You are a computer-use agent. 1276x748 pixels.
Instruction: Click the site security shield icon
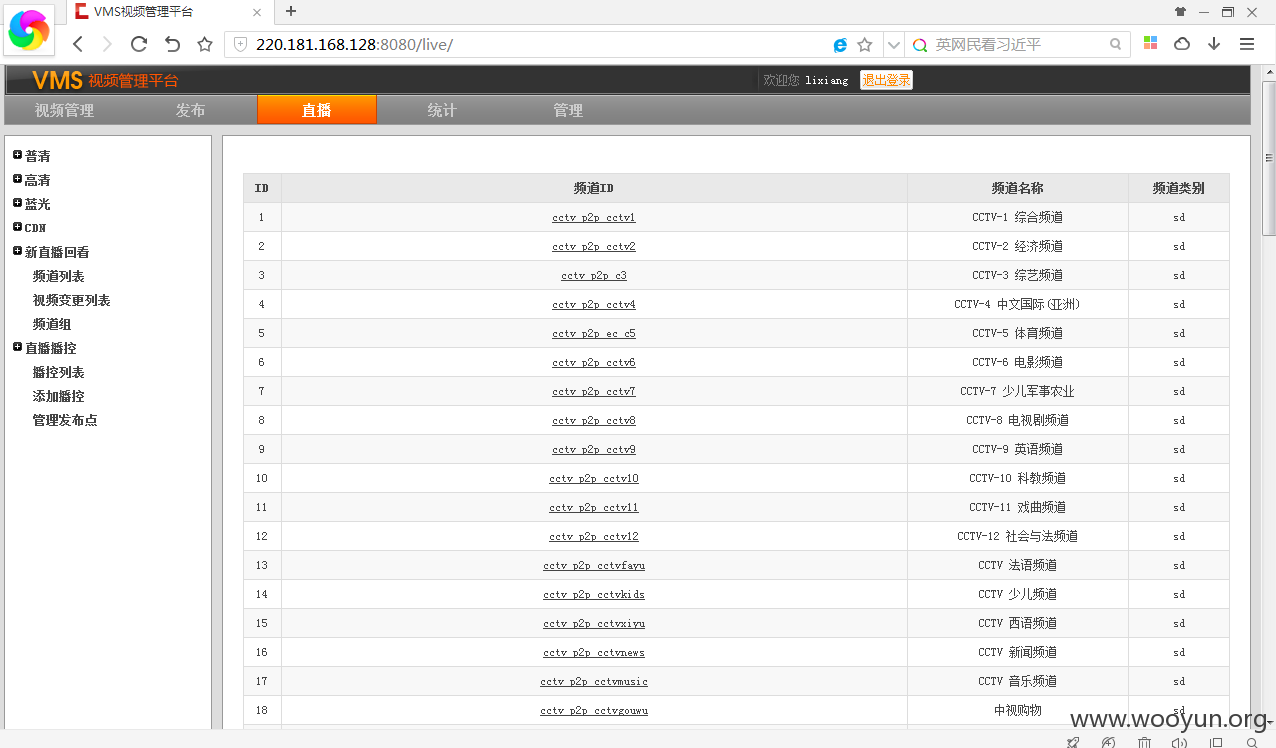[240, 44]
